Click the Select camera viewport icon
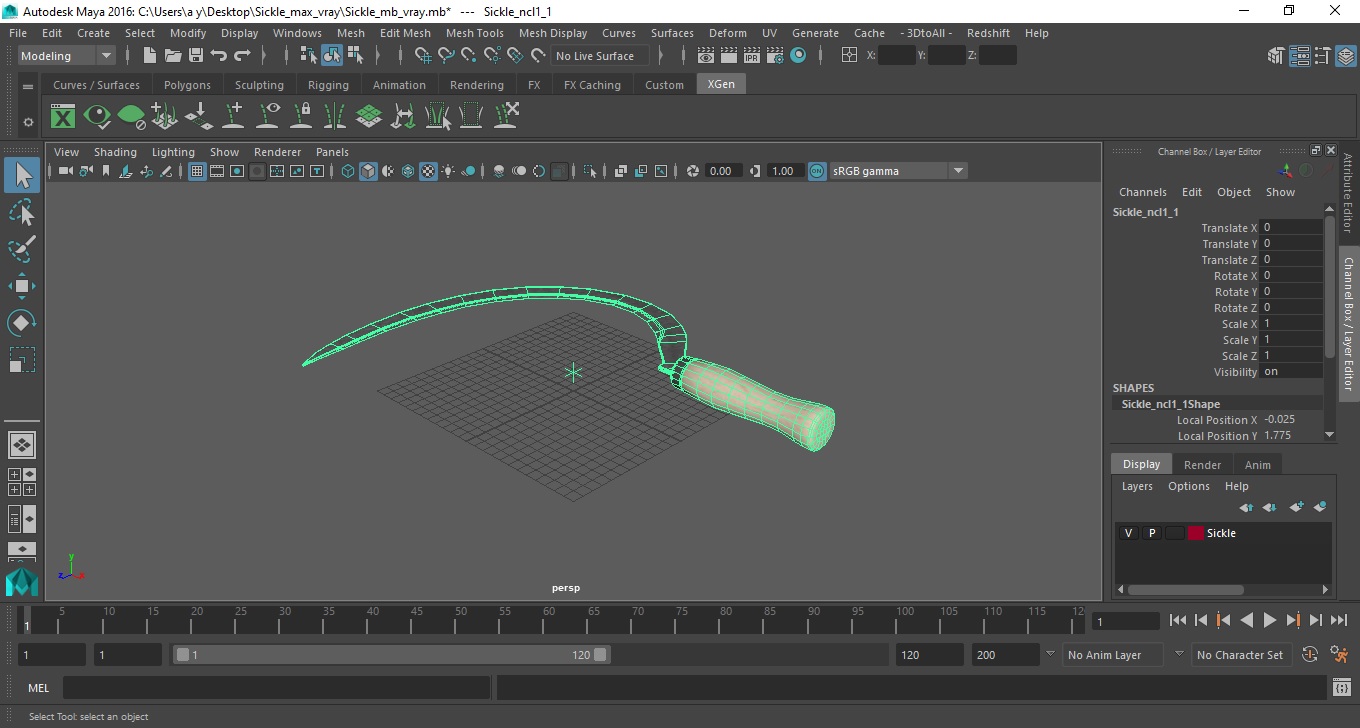This screenshot has width=1360, height=728. (65, 171)
